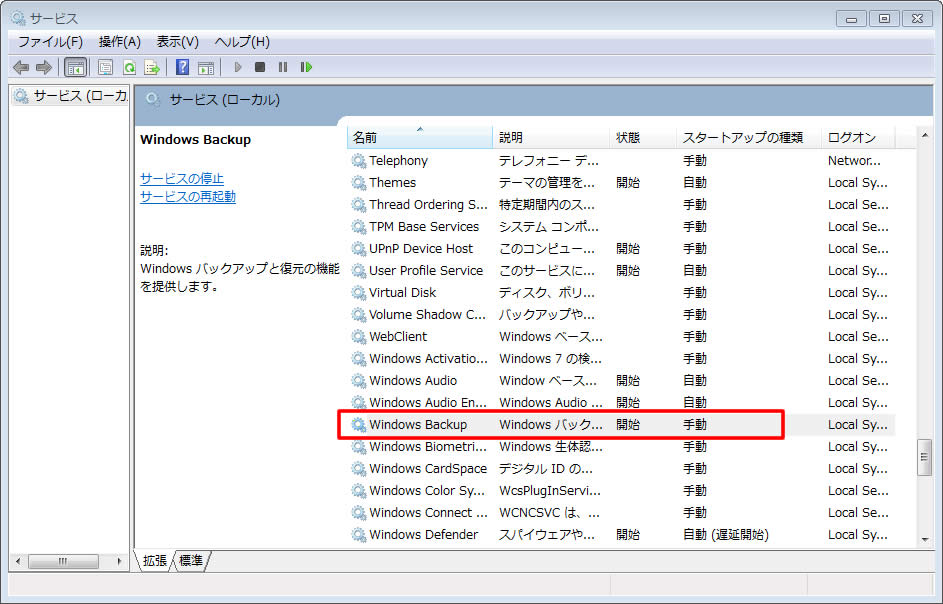Select the Windows Connect ... service name
This screenshot has width=943, height=604.
click(x=428, y=513)
